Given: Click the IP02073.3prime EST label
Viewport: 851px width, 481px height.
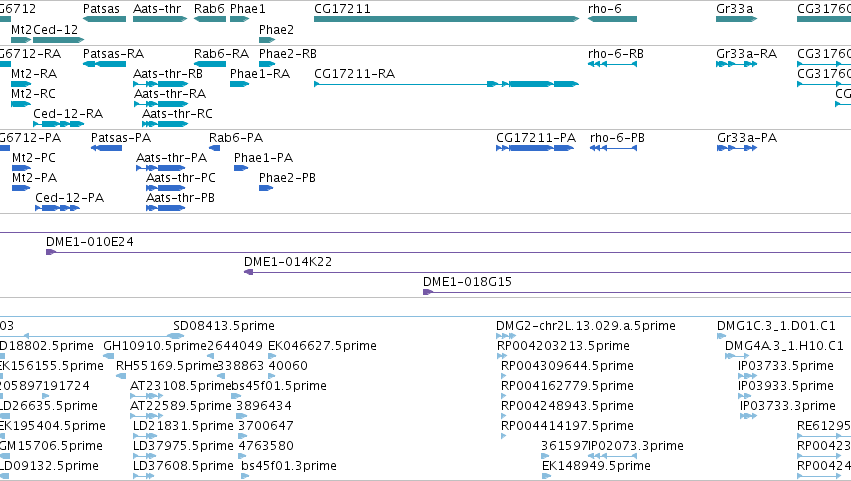Looking at the screenshot, I should point(636,446).
